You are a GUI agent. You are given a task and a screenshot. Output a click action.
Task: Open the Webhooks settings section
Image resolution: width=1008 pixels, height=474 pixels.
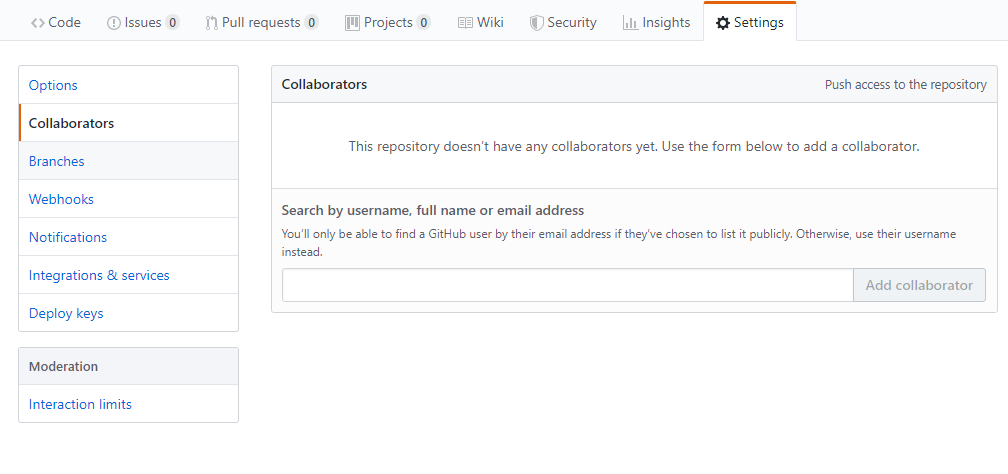point(61,199)
